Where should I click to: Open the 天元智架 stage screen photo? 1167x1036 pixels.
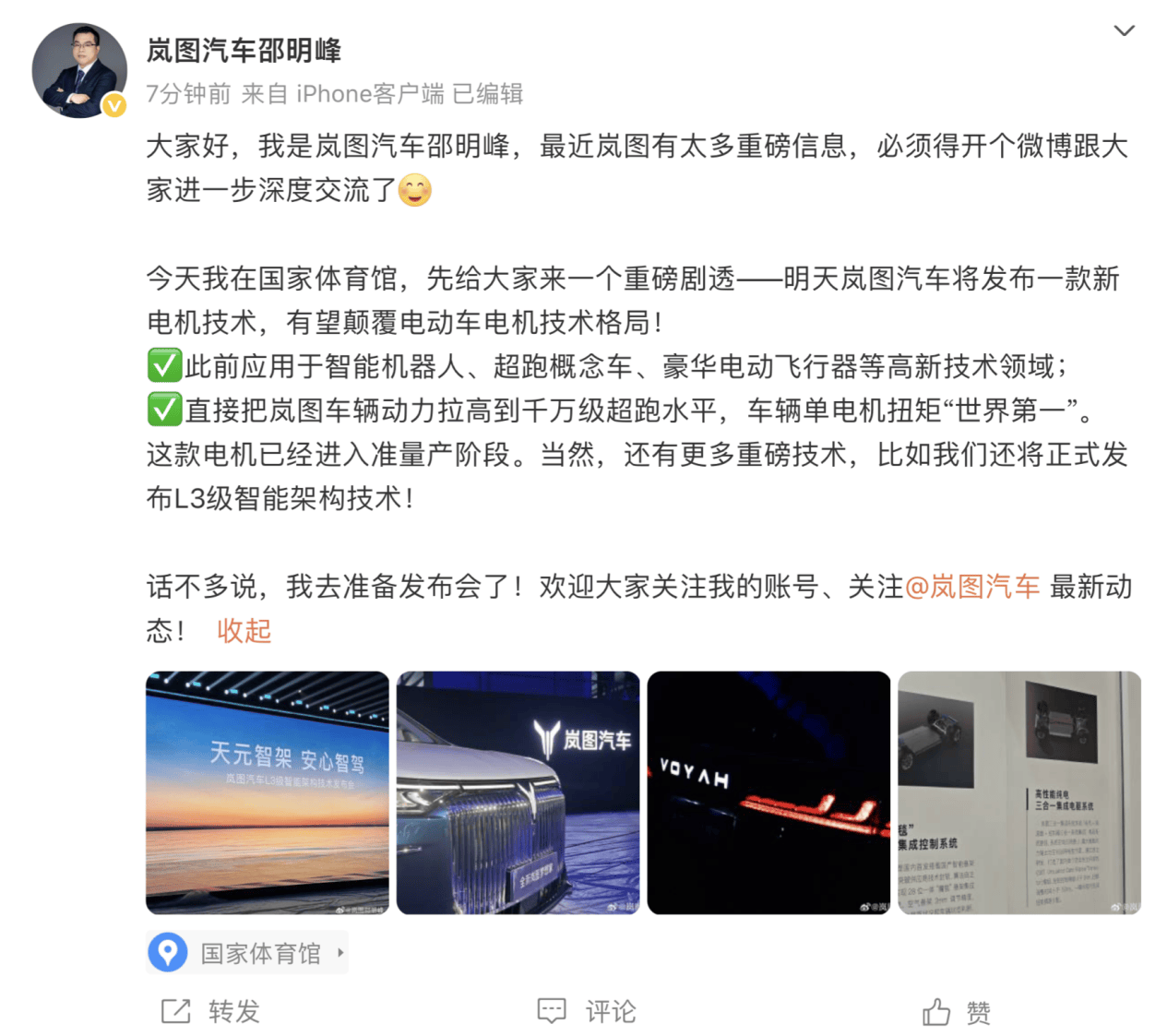pos(268,792)
